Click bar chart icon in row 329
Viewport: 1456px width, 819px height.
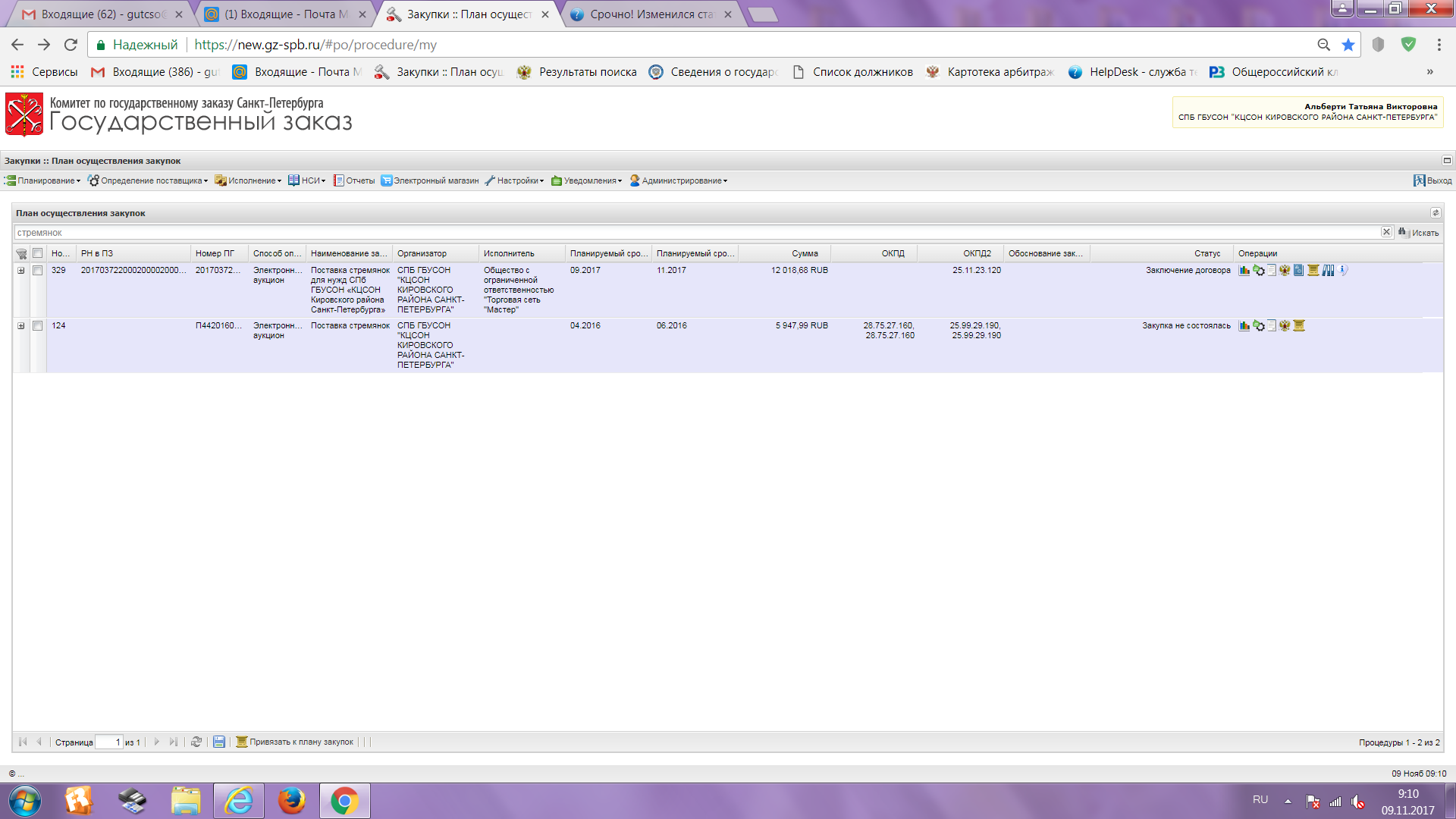1244,271
